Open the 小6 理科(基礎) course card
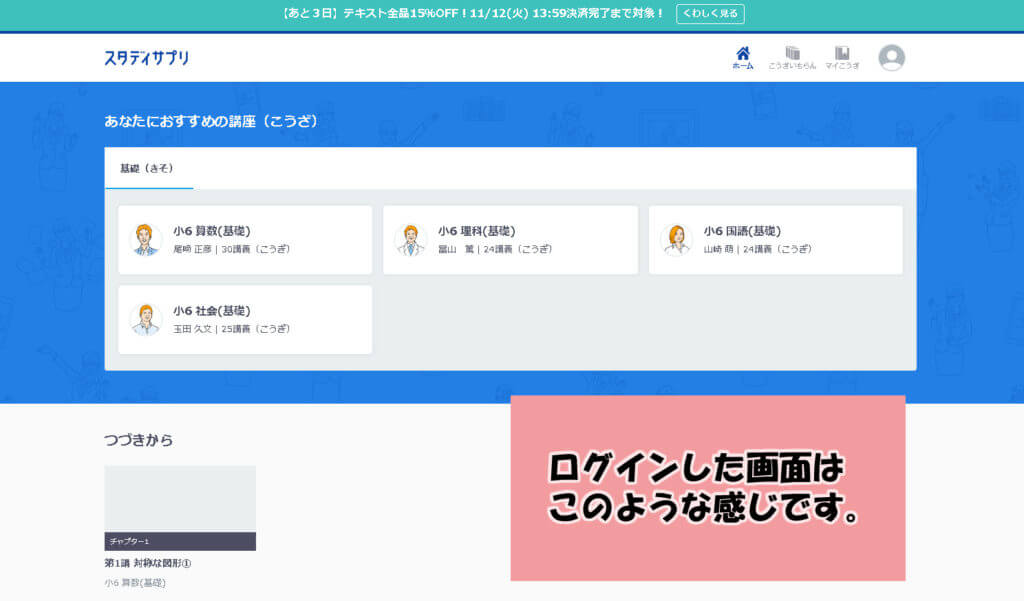Screen dimensions: 1024x601 coord(510,240)
